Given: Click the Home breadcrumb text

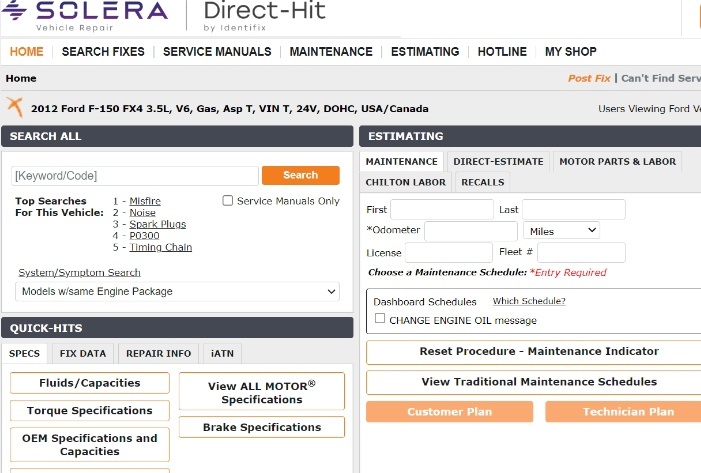Looking at the screenshot, I should [21, 78].
